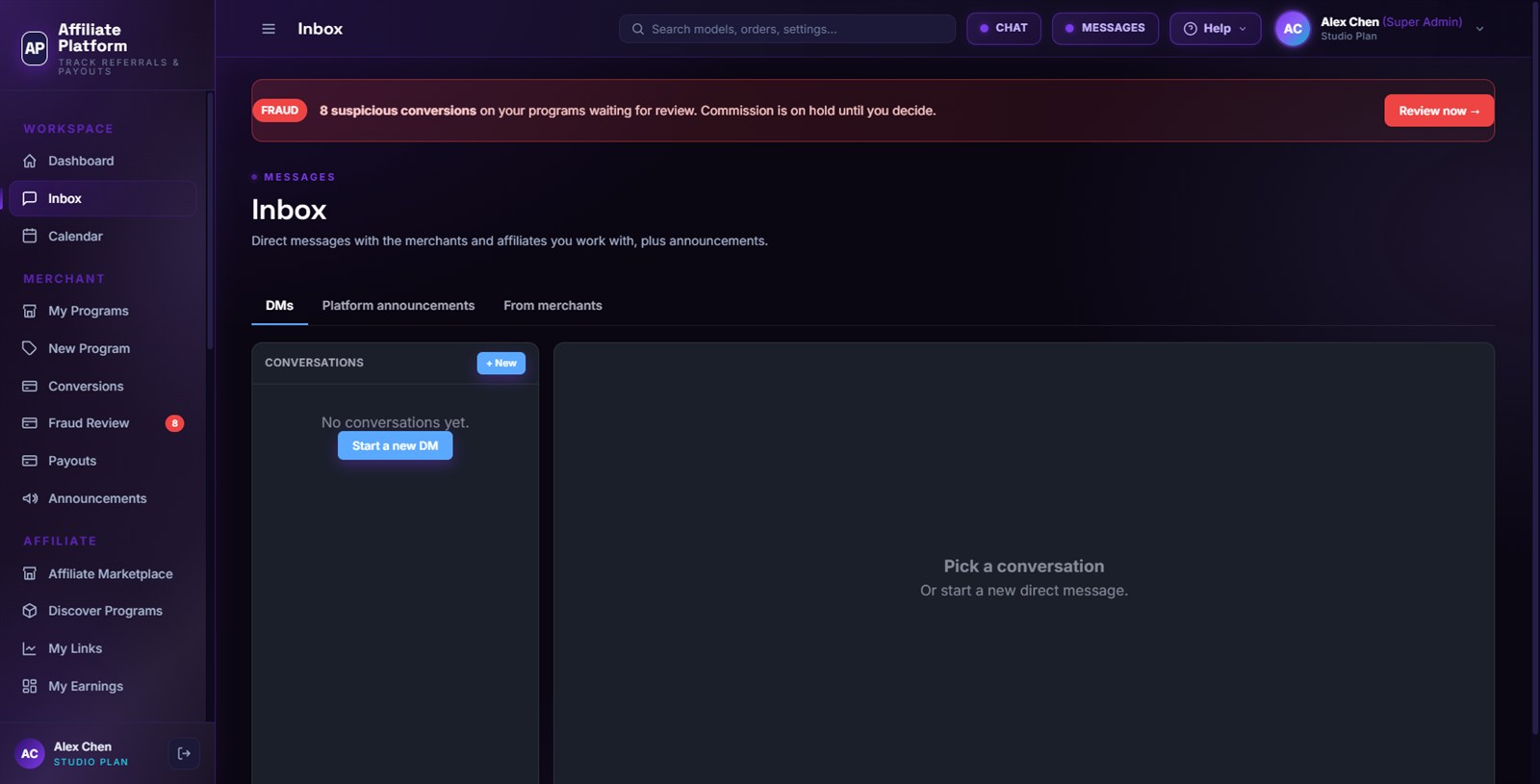Click the Affiliate Platform AP logo

pyautogui.click(x=35, y=48)
